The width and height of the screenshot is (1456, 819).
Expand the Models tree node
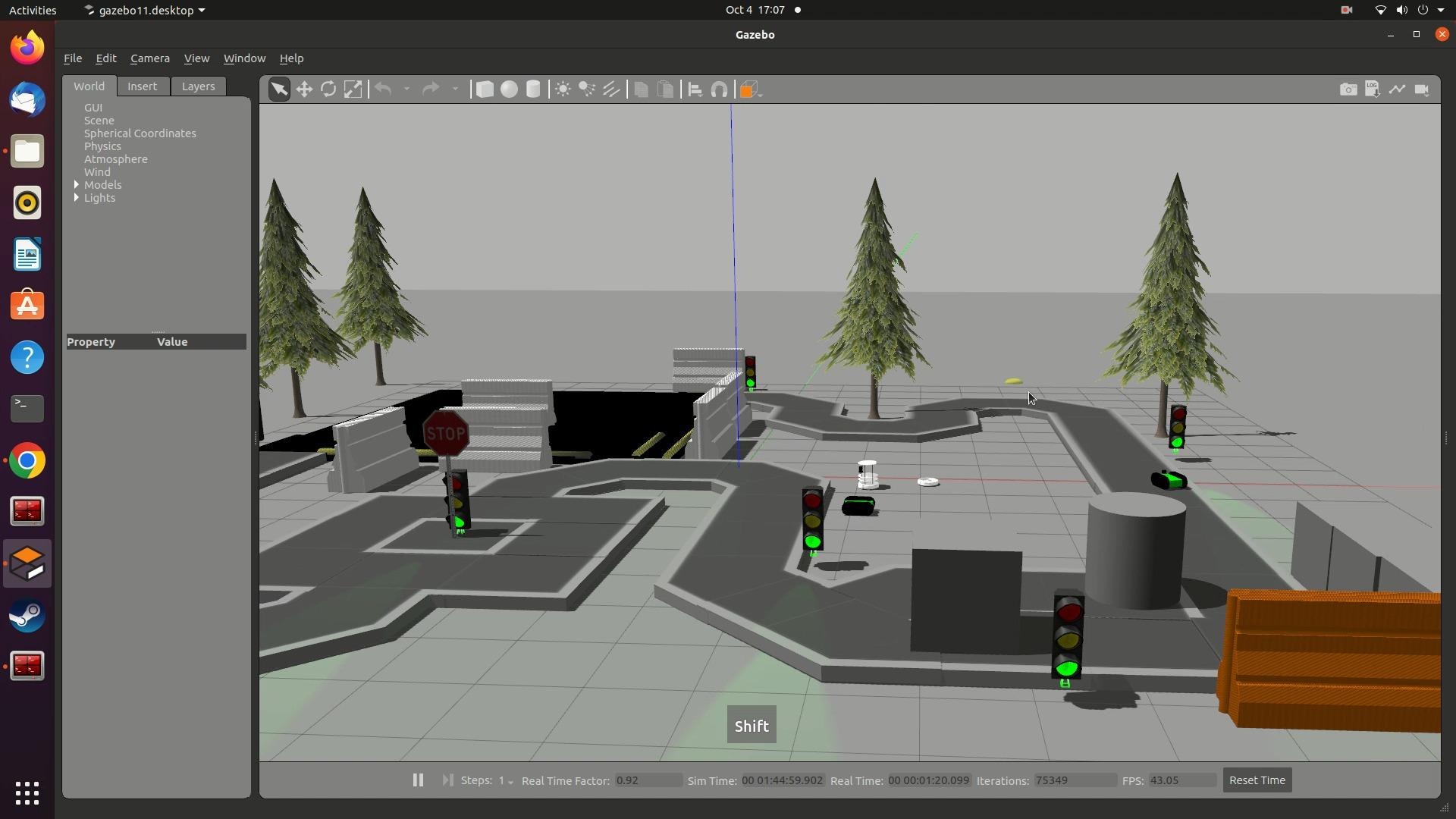click(77, 185)
